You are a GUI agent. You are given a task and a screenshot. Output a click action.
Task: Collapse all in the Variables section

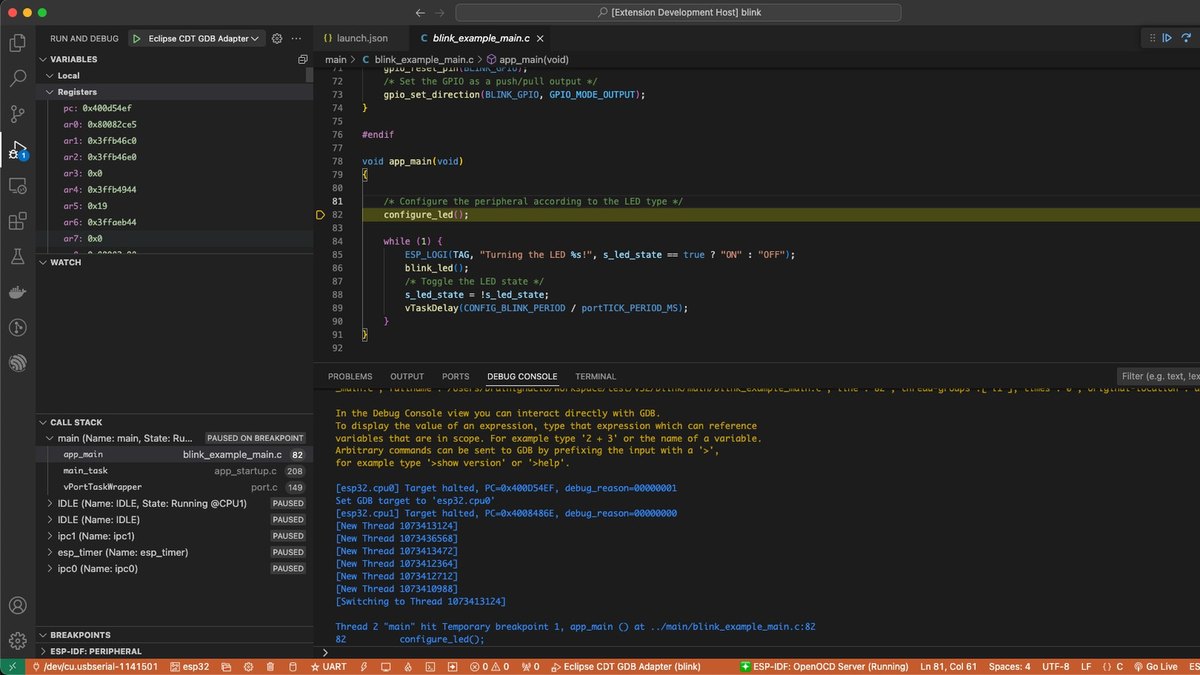tap(302, 60)
